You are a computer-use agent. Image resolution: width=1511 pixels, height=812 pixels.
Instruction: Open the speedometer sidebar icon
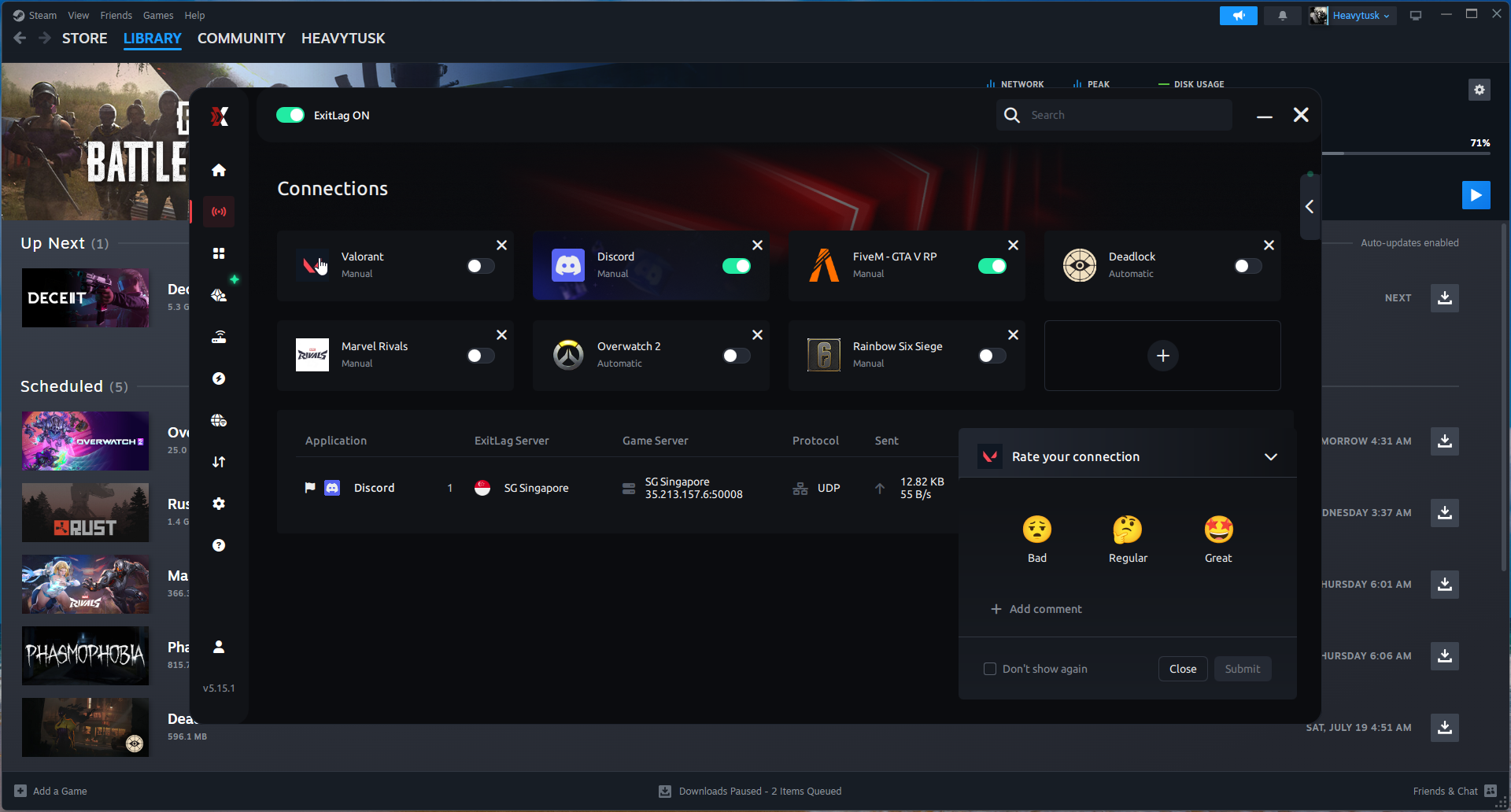pos(219,378)
